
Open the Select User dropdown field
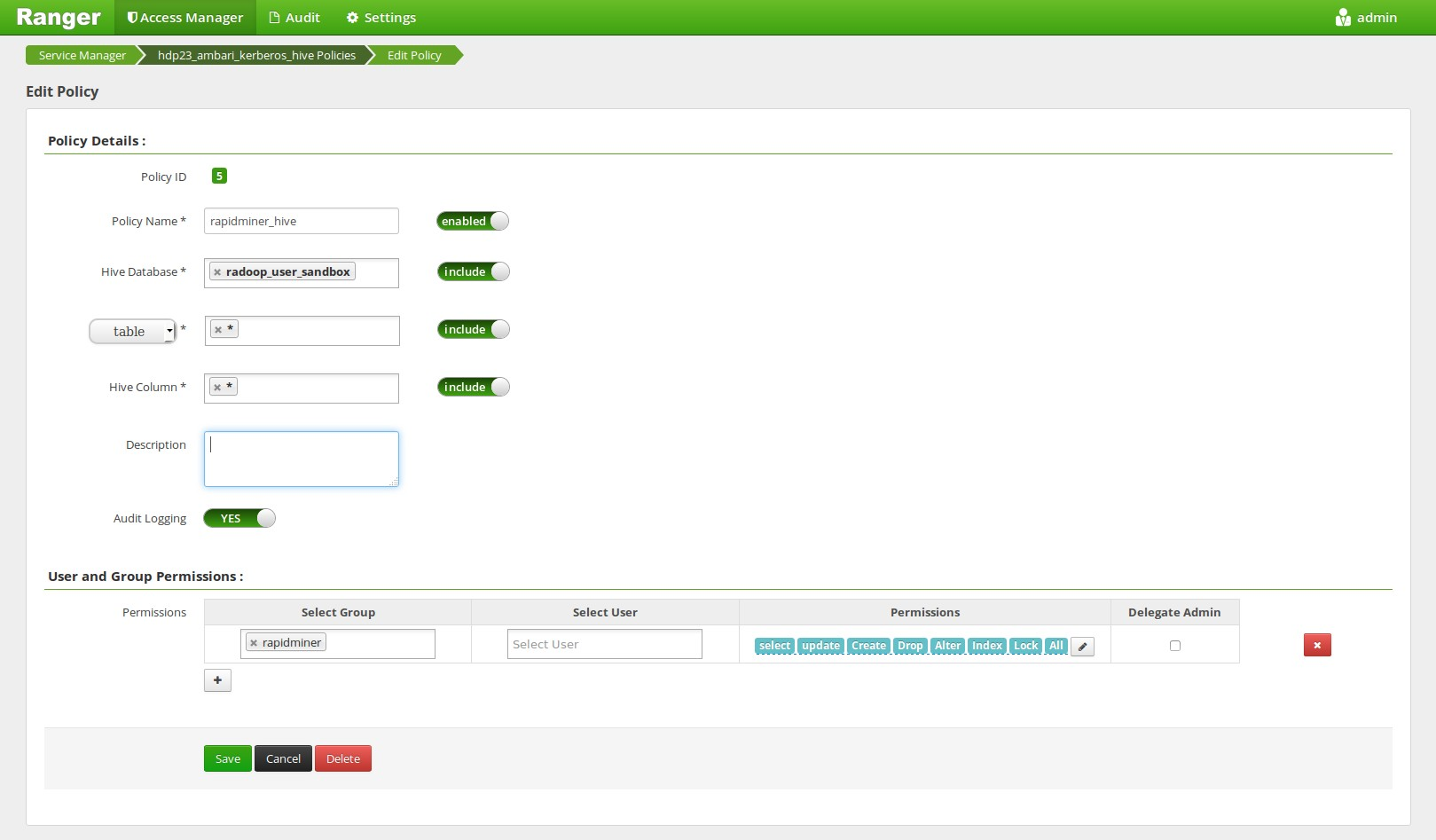604,644
